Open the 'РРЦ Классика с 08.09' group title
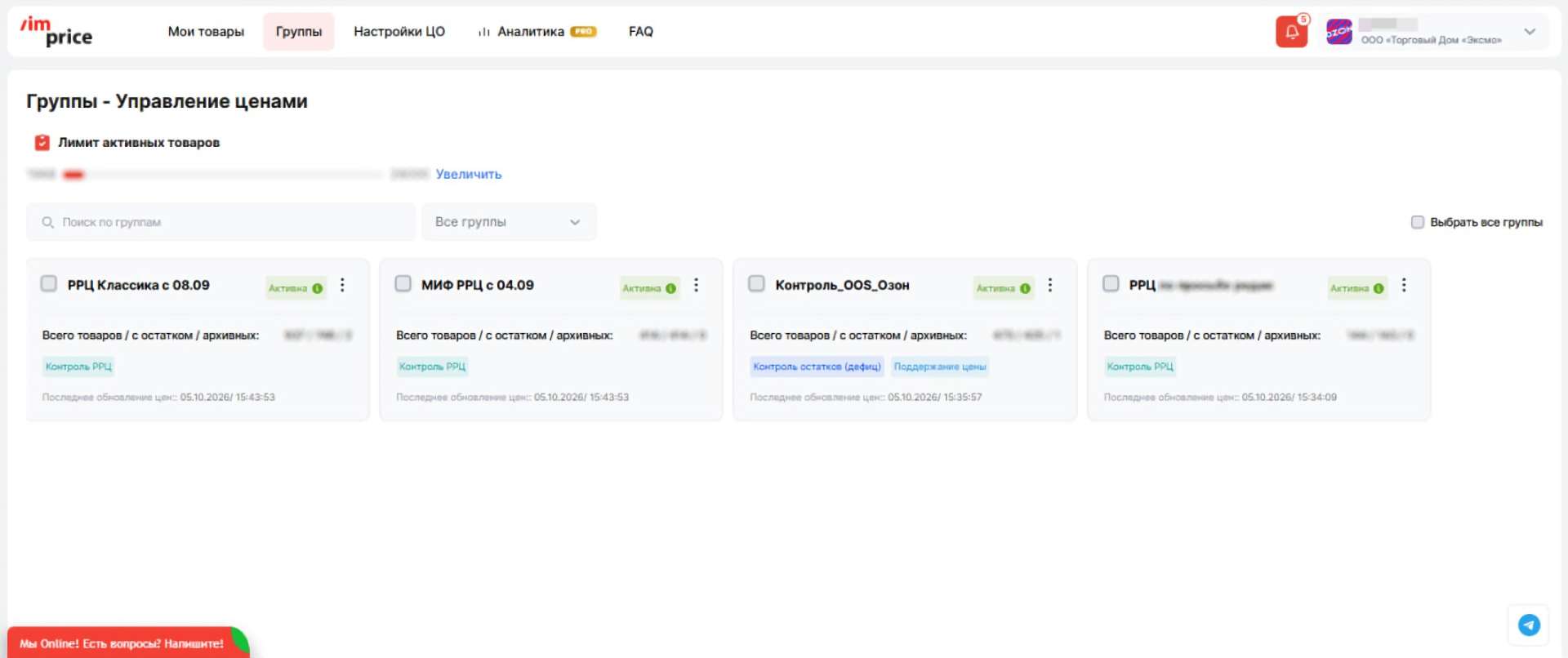The width and height of the screenshot is (1568, 658). [139, 285]
